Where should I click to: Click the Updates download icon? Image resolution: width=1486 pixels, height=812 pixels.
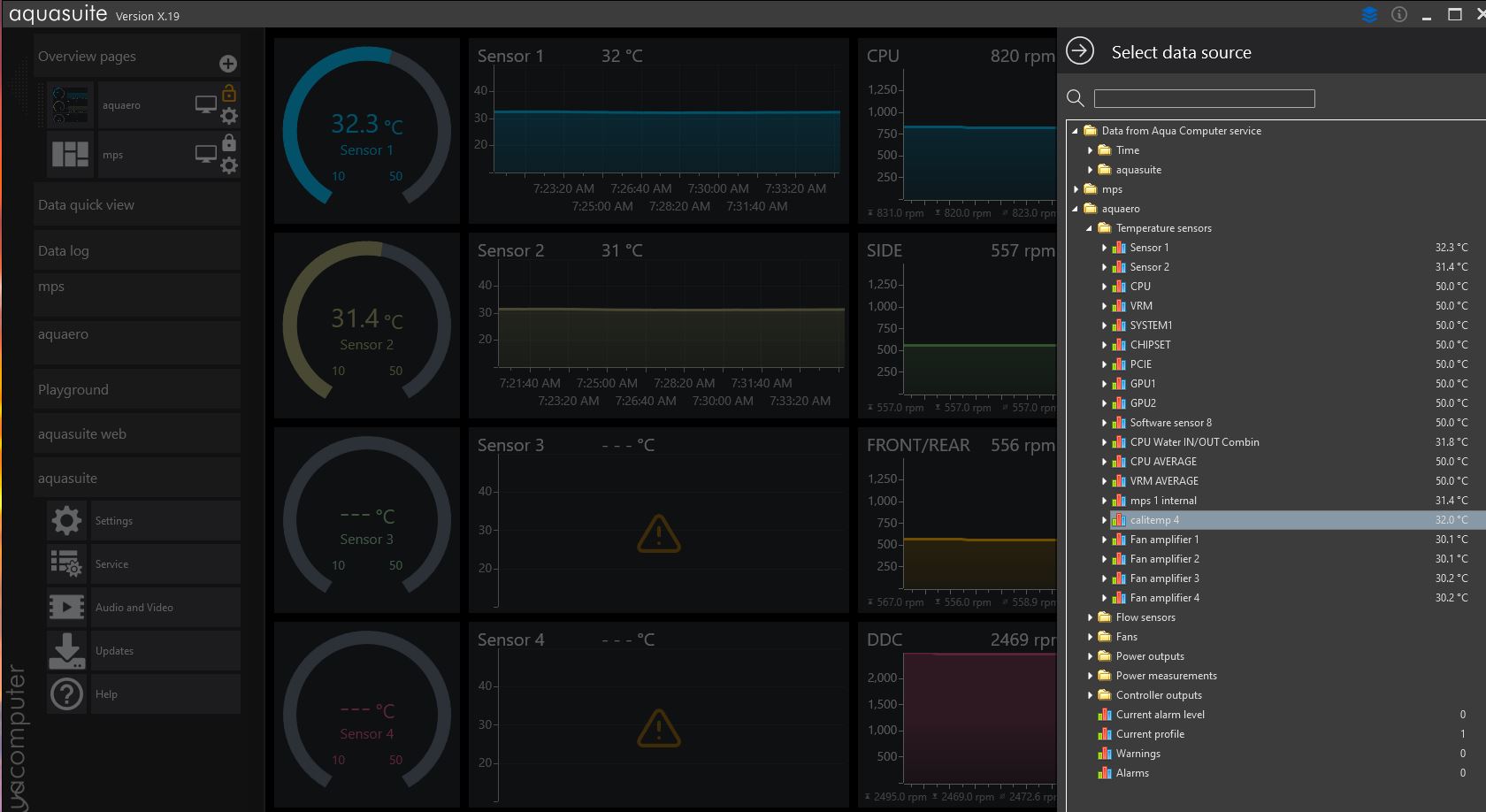(x=66, y=651)
